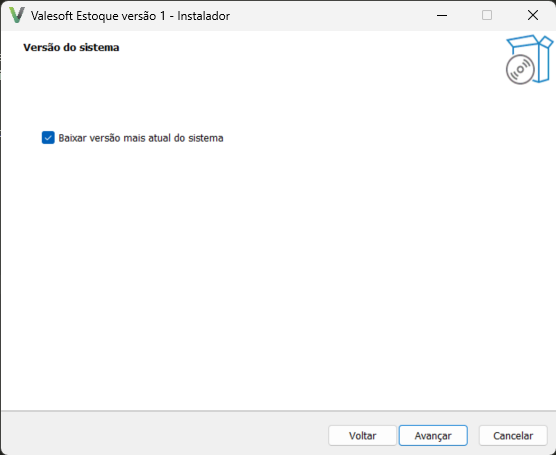The height and width of the screenshot is (455, 556).
Task: Click the 'Valesoft Estoque versão 1 - Instalador' title text
Action: click(x=130, y=16)
